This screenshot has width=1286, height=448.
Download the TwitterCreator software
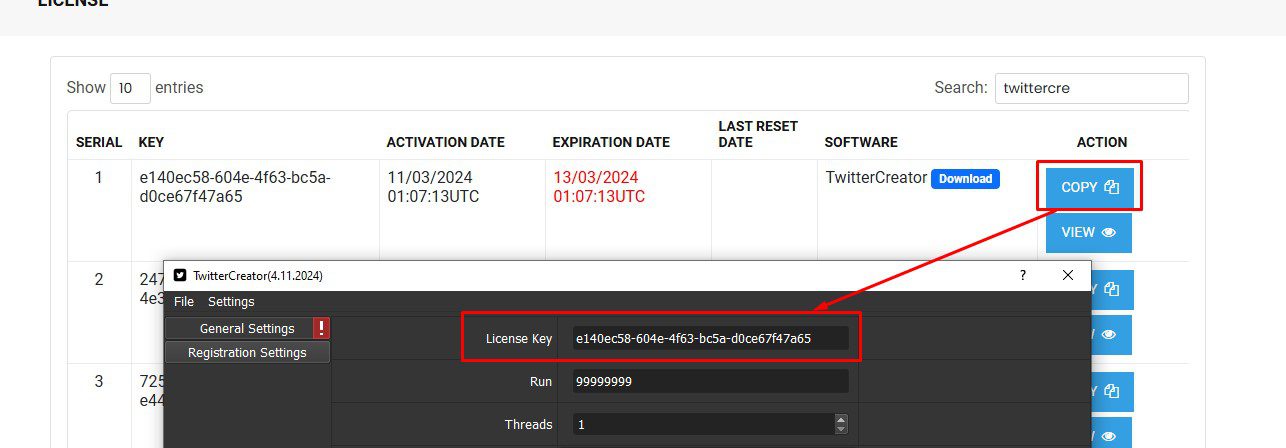(x=965, y=179)
